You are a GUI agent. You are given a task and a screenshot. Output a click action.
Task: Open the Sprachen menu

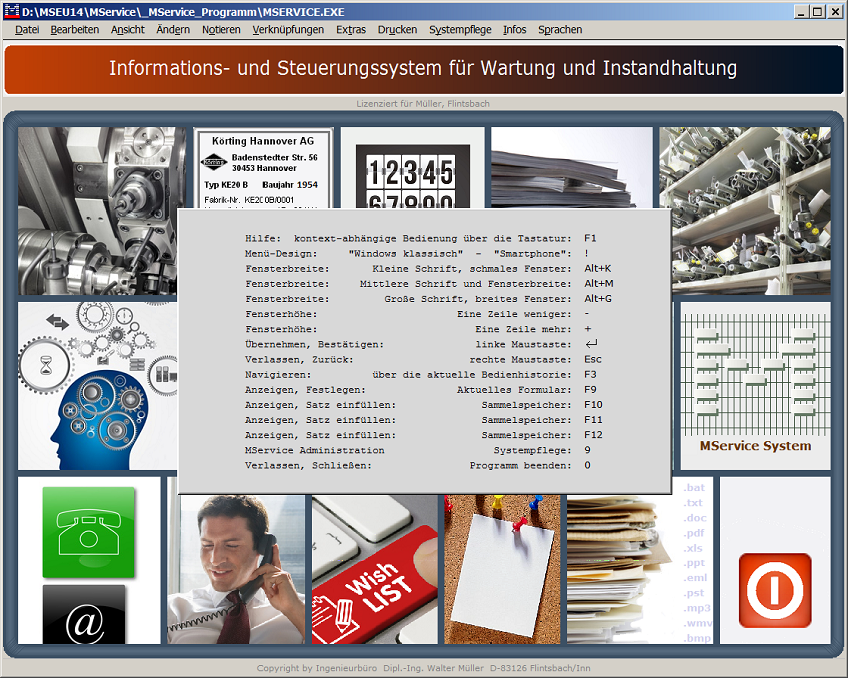(560, 30)
